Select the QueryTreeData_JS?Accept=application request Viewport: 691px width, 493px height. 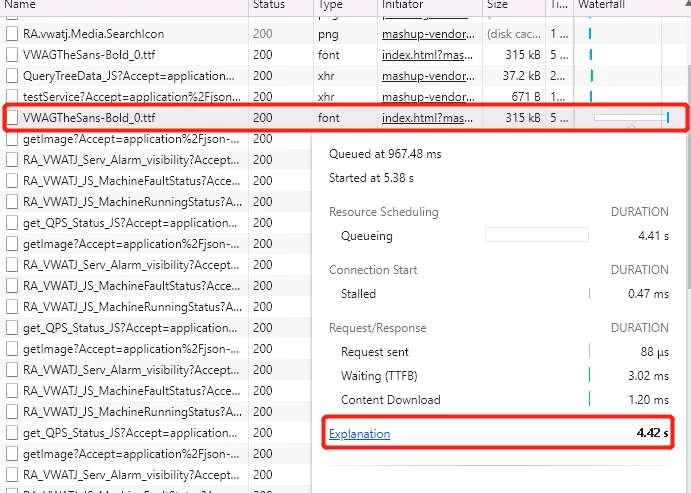pos(129,76)
